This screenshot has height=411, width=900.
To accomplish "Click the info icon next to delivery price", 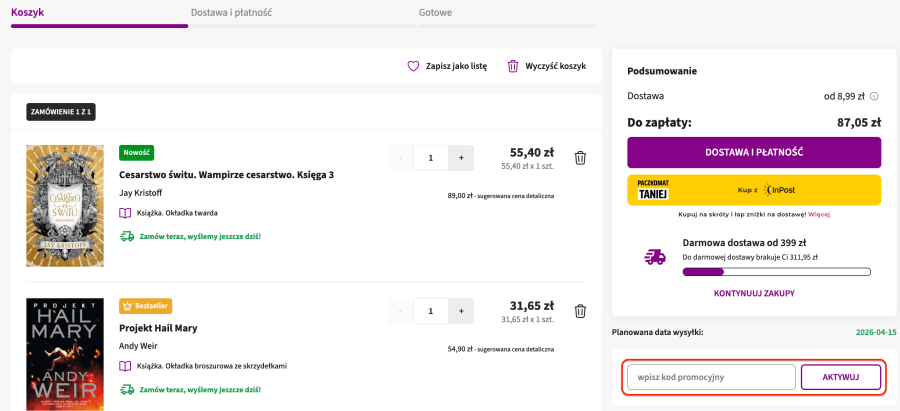I will (x=874, y=96).
